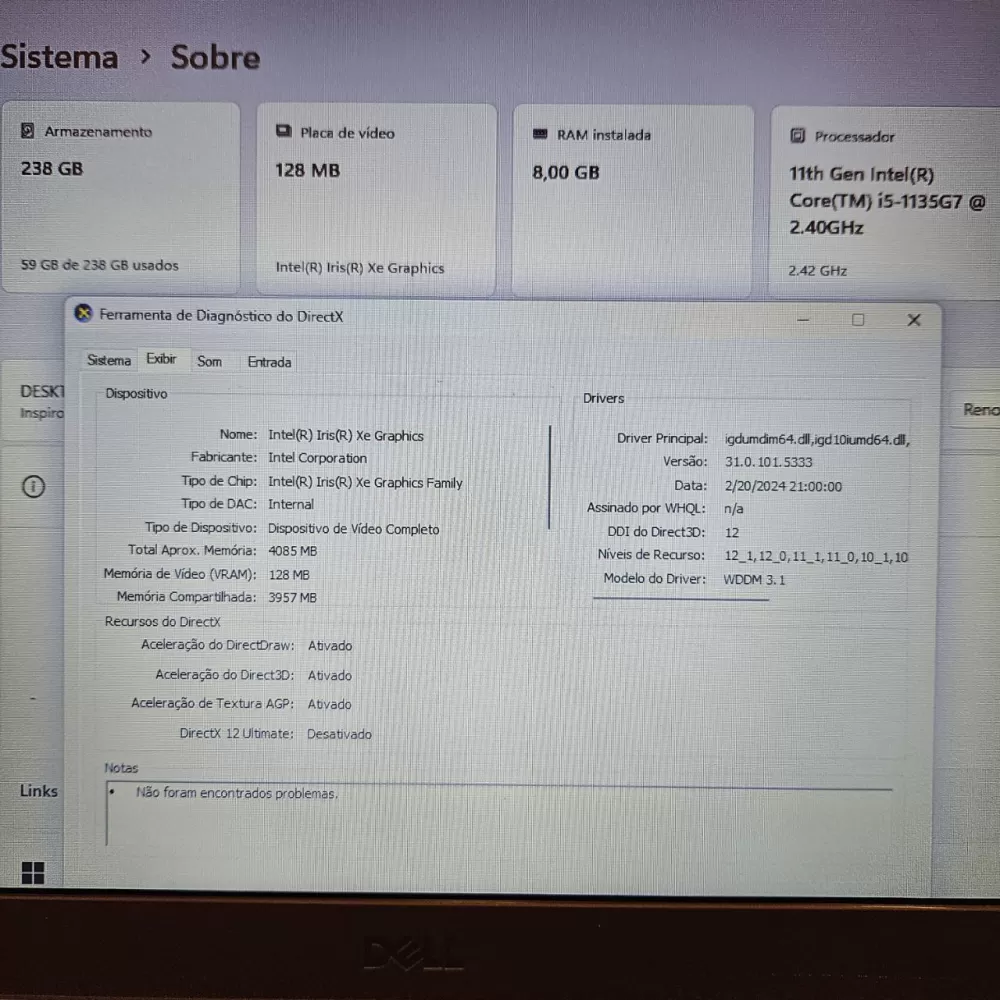Click the VRAM '128 MB' value in DirectX tool
This screenshot has width=1000, height=1000.
[289, 575]
